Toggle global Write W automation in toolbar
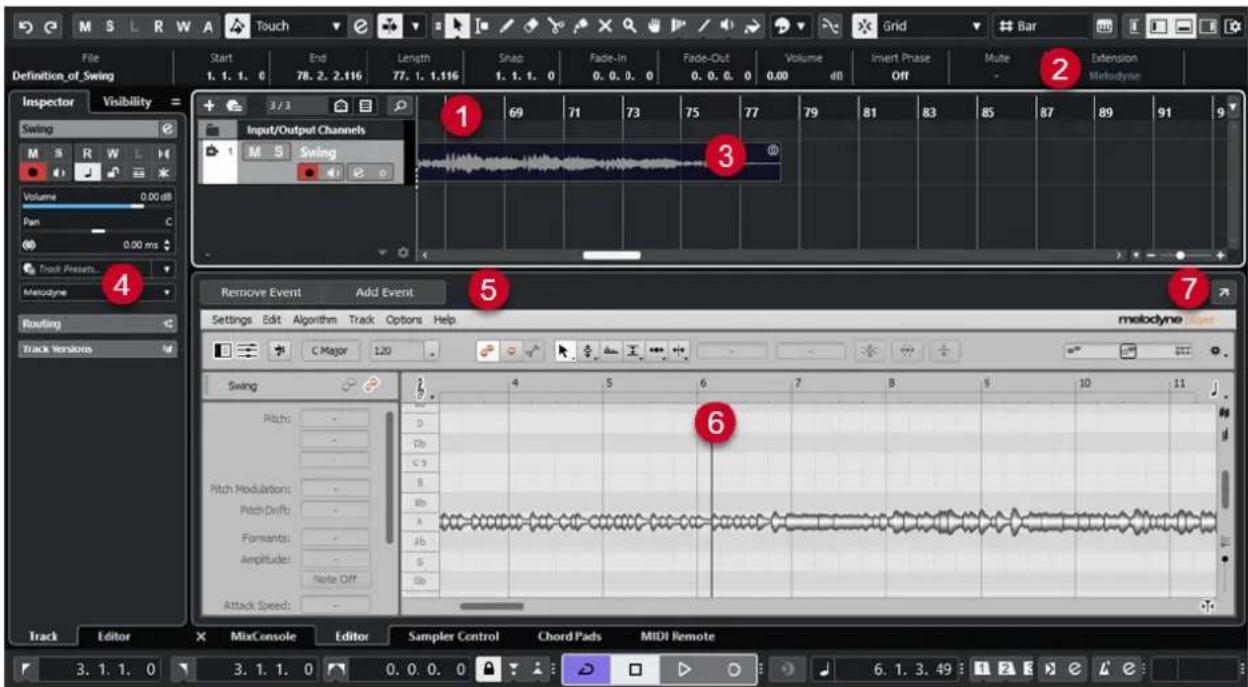The width and height of the screenshot is (1248, 687). (x=183, y=25)
